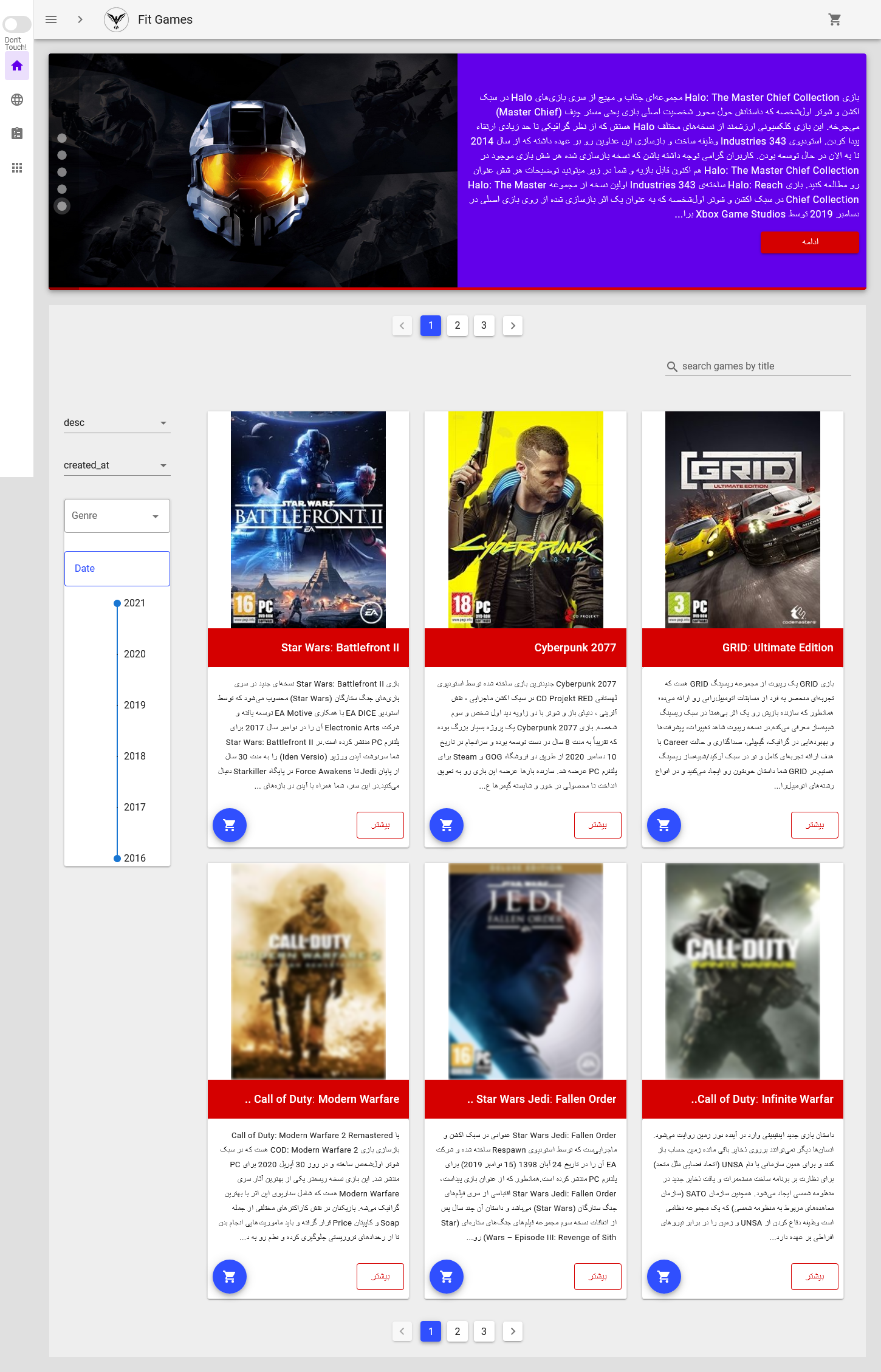Image resolution: width=881 pixels, height=1372 pixels.
Task: Click the Fit Games bird logo
Action: click(x=116, y=19)
